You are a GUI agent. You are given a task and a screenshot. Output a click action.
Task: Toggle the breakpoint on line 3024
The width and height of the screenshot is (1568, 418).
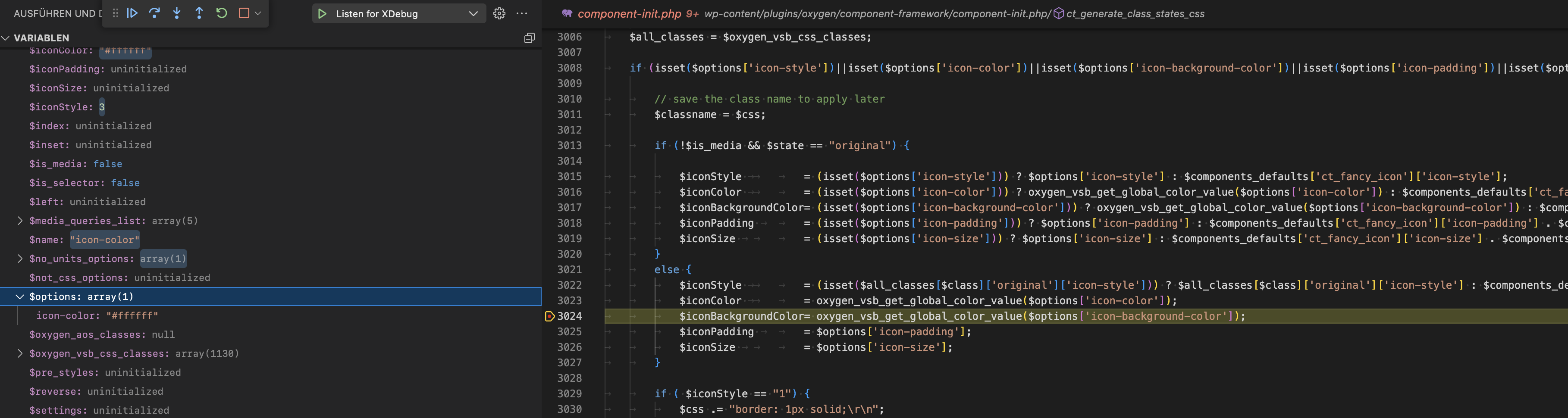(x=549, y=316)
